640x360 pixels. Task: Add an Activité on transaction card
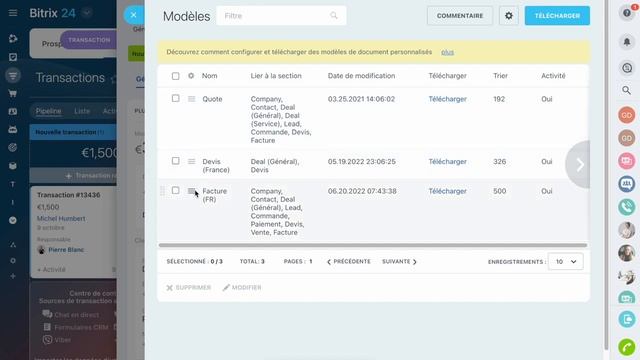pyautogui.click(x=51, y=270)
